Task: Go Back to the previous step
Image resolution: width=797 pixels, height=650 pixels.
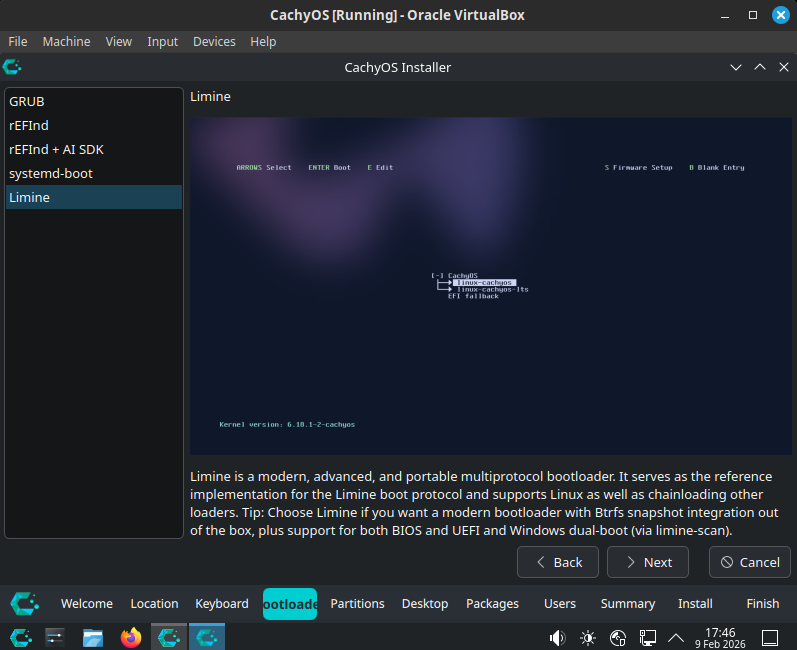Action: coord(557,562)
